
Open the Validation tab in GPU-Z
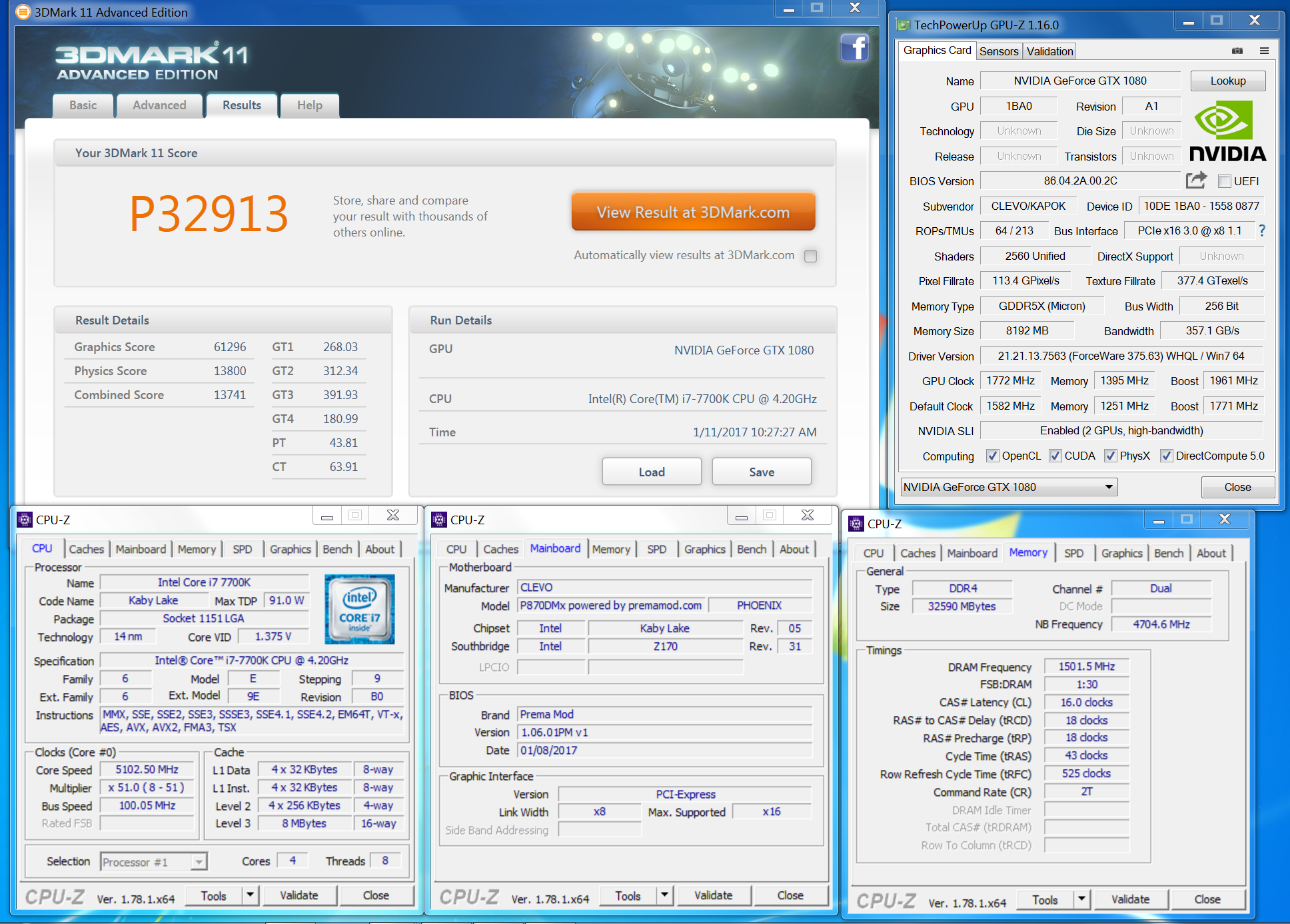click(1049, 51)
